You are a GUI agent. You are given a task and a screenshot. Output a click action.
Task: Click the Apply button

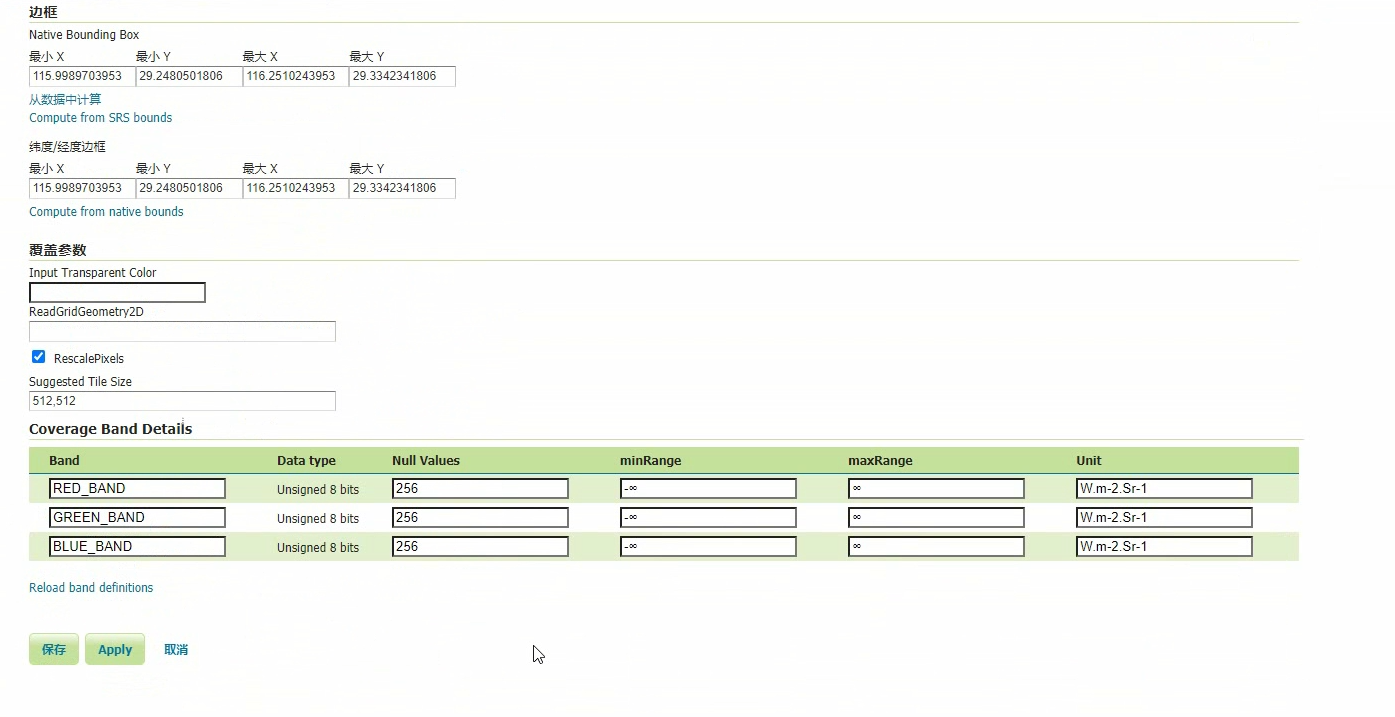115,649
